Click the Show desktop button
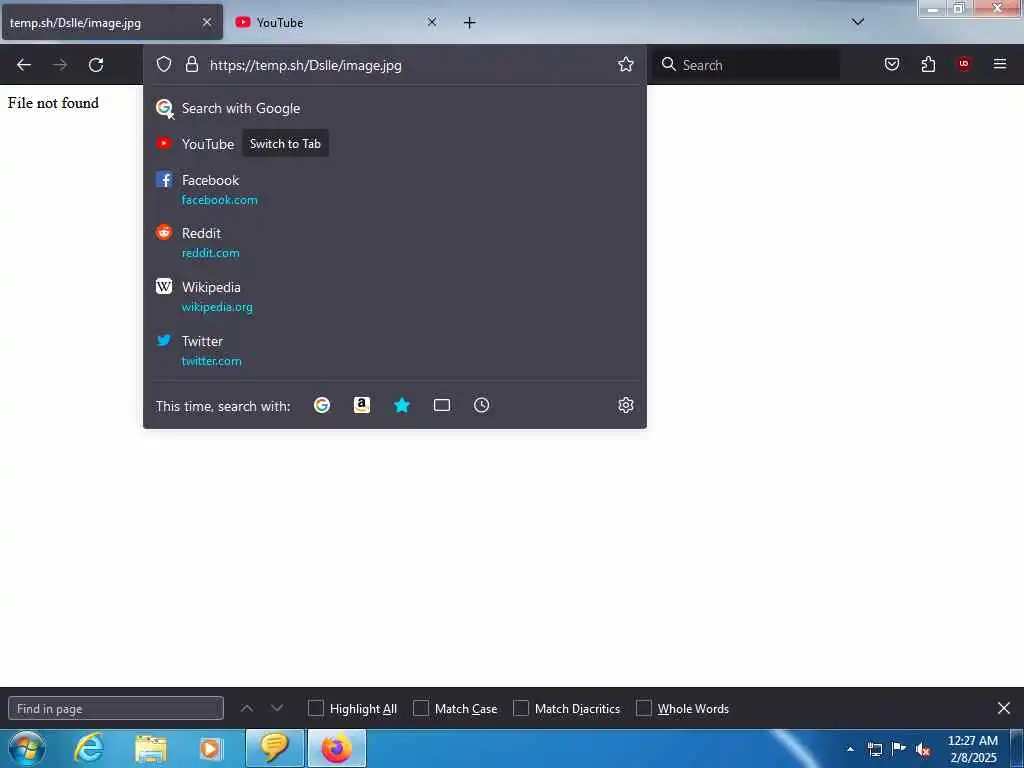This screenshot has width=1024, height=768. pyautogui.click(x=1017, y=748)
